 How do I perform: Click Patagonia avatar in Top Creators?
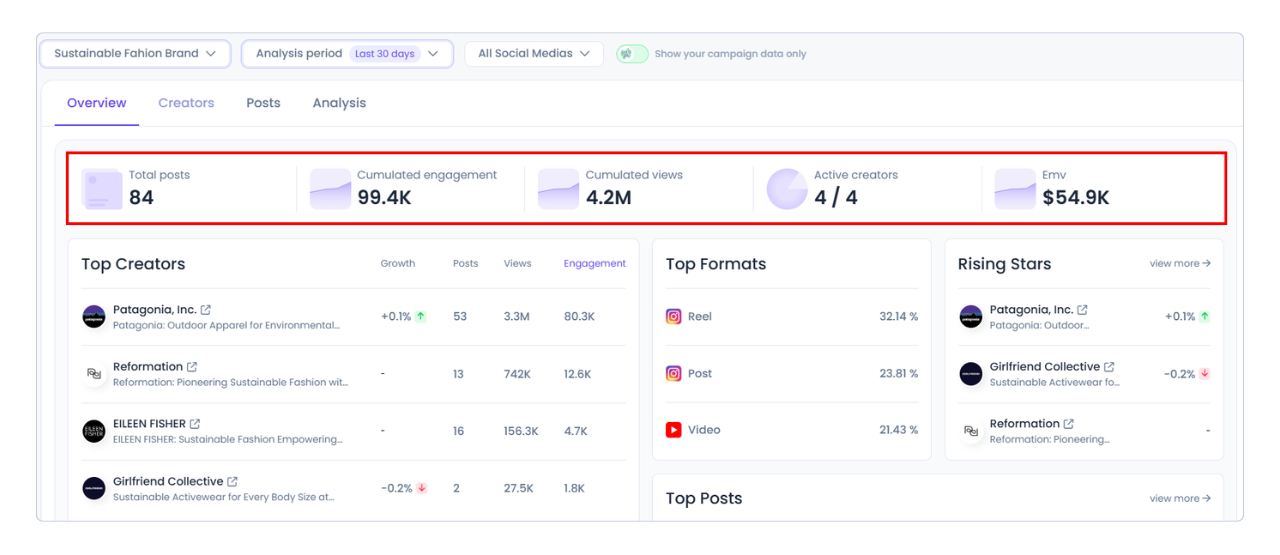pos(93,317)
